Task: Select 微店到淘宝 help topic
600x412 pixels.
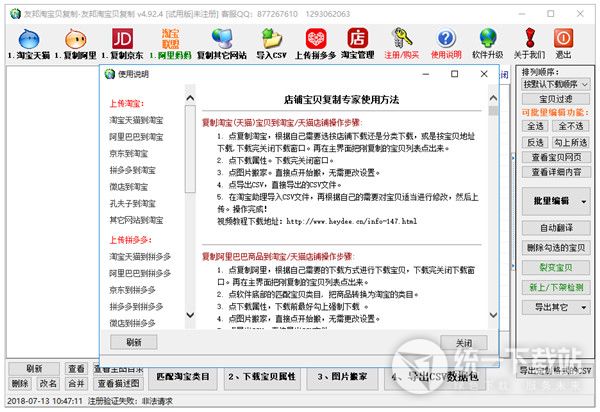Action: pyautogui.click(x=129, y=187)
